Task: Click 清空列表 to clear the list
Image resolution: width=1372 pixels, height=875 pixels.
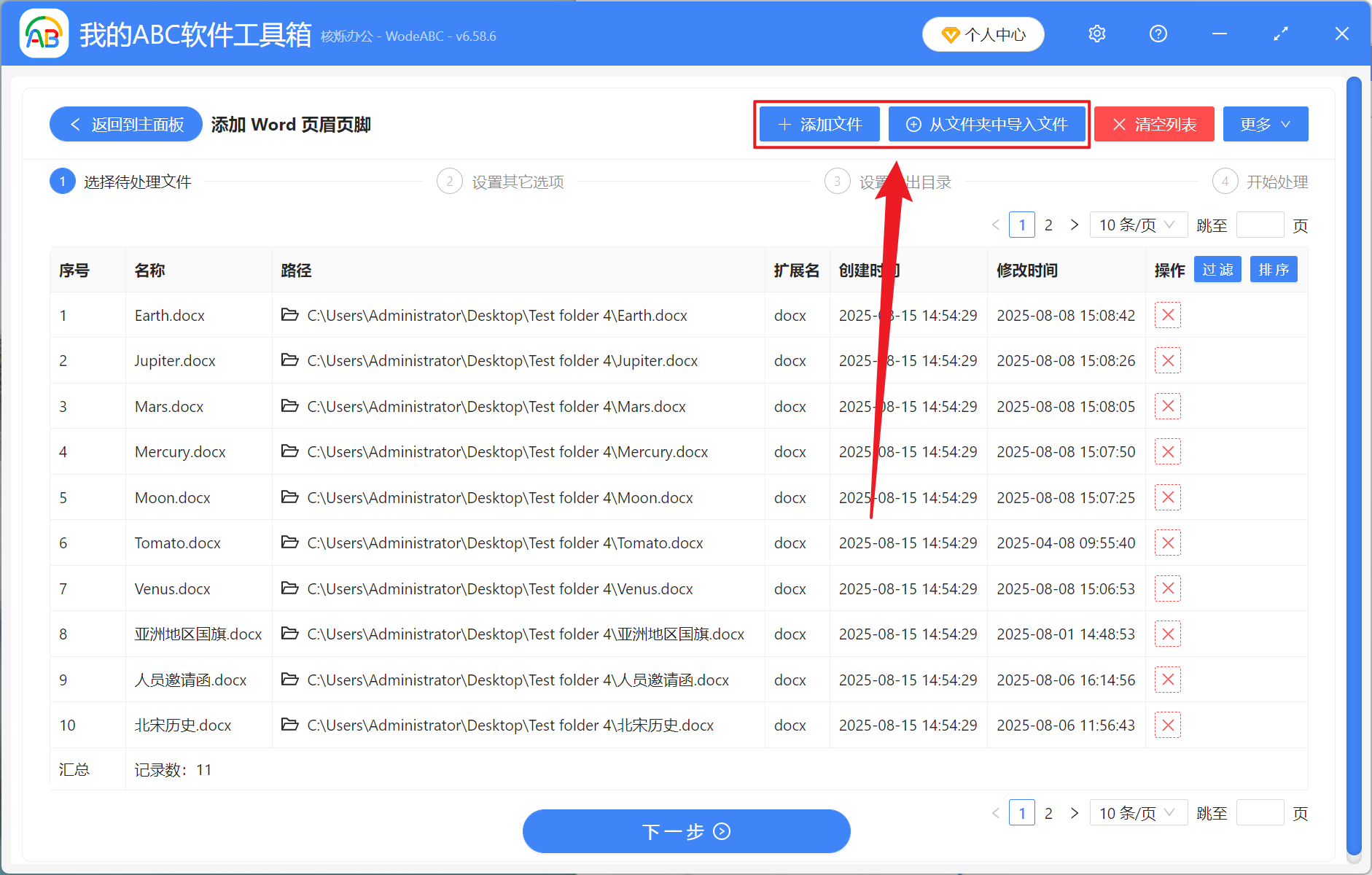Action: tap(1154, 124)
